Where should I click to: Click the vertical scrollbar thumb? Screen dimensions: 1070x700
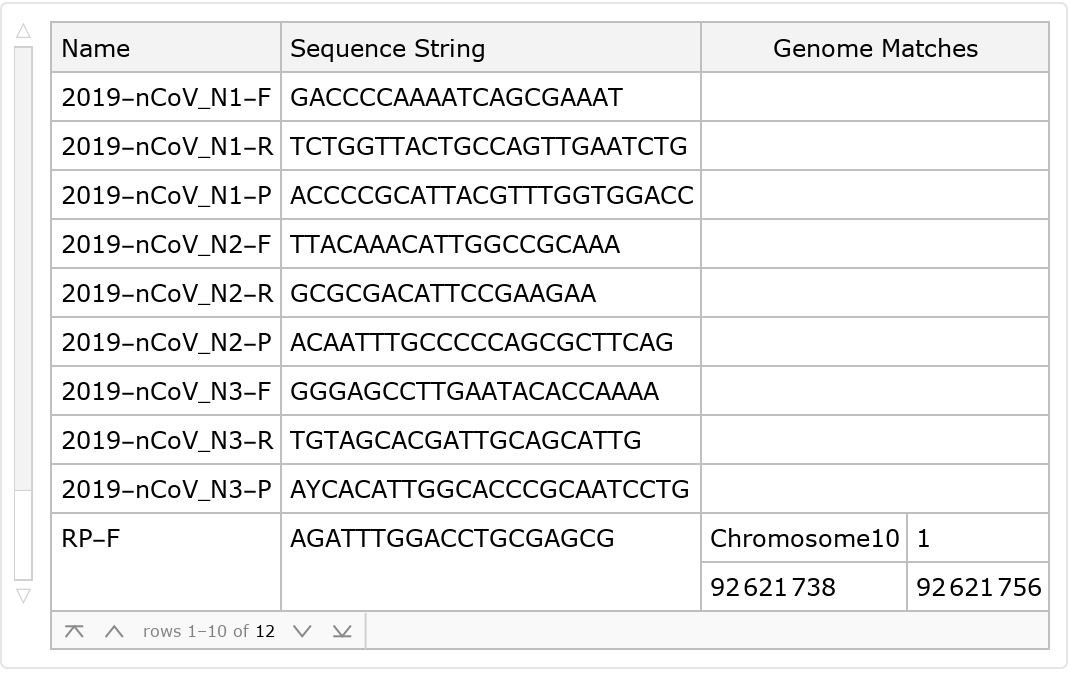(x=23, y=268)
